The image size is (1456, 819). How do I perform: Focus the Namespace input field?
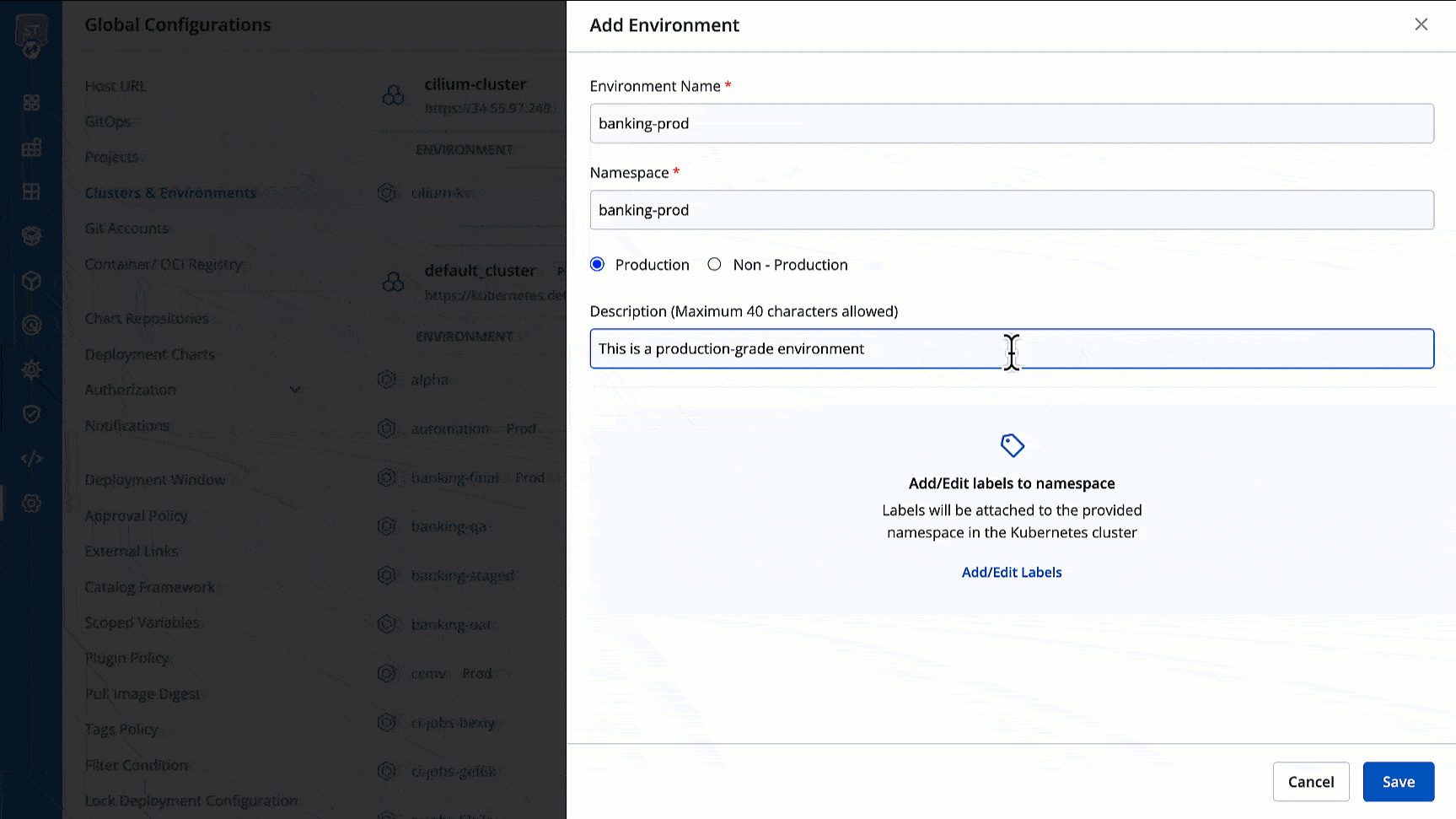pos(1011,211)
